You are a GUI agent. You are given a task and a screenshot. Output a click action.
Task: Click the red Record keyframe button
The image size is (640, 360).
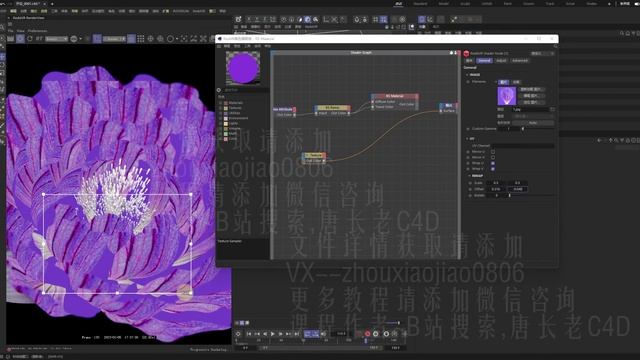[367, 334]
